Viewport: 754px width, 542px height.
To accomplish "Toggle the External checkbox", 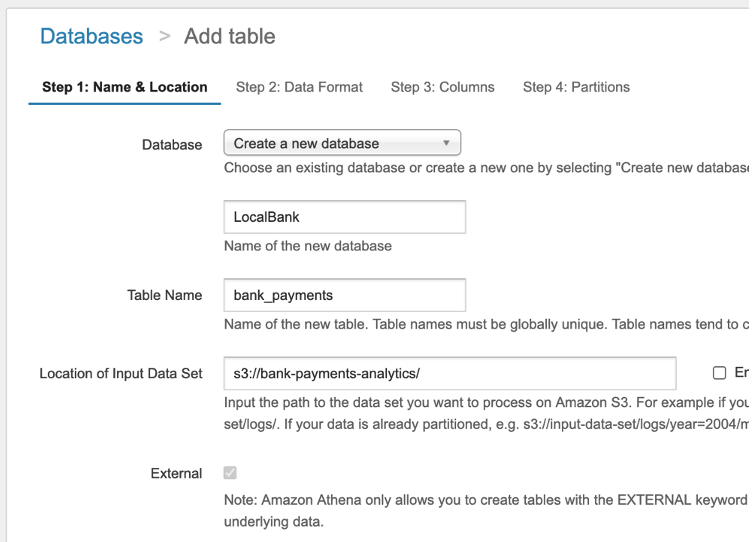I will pyautogui.click(x=230, y=473).
